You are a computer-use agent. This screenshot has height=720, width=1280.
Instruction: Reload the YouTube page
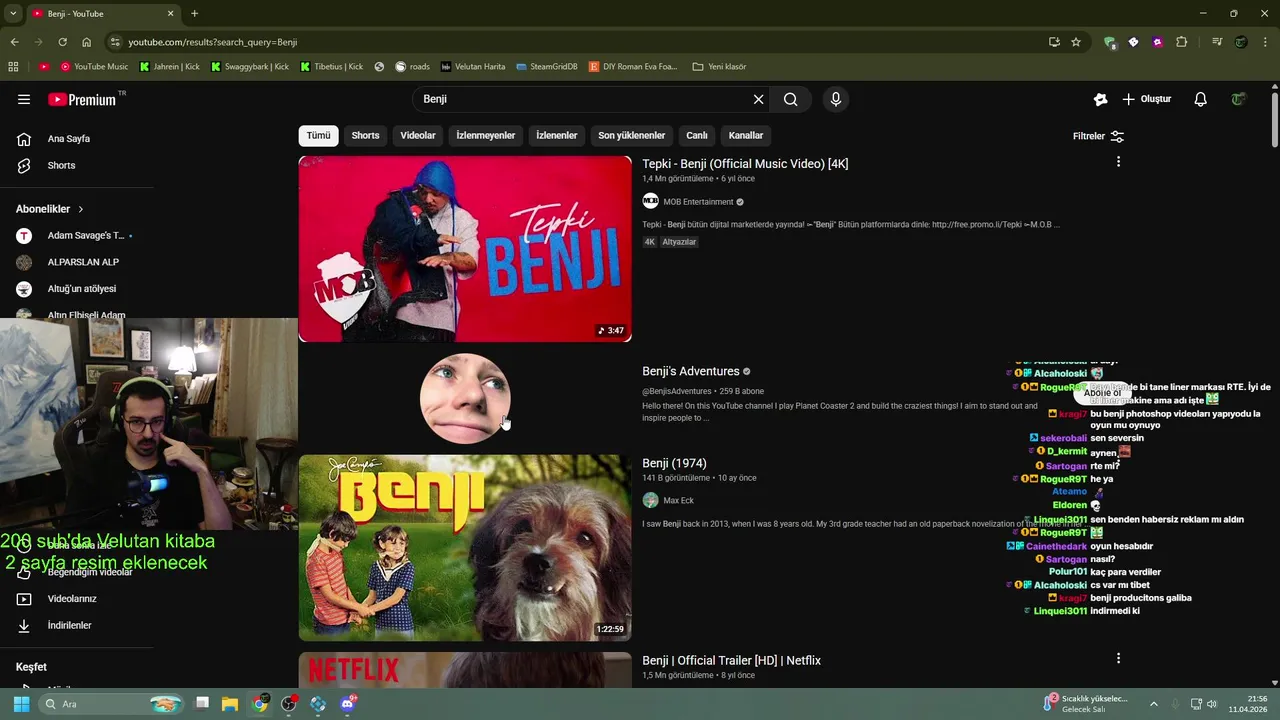click(x=62, y=42)
